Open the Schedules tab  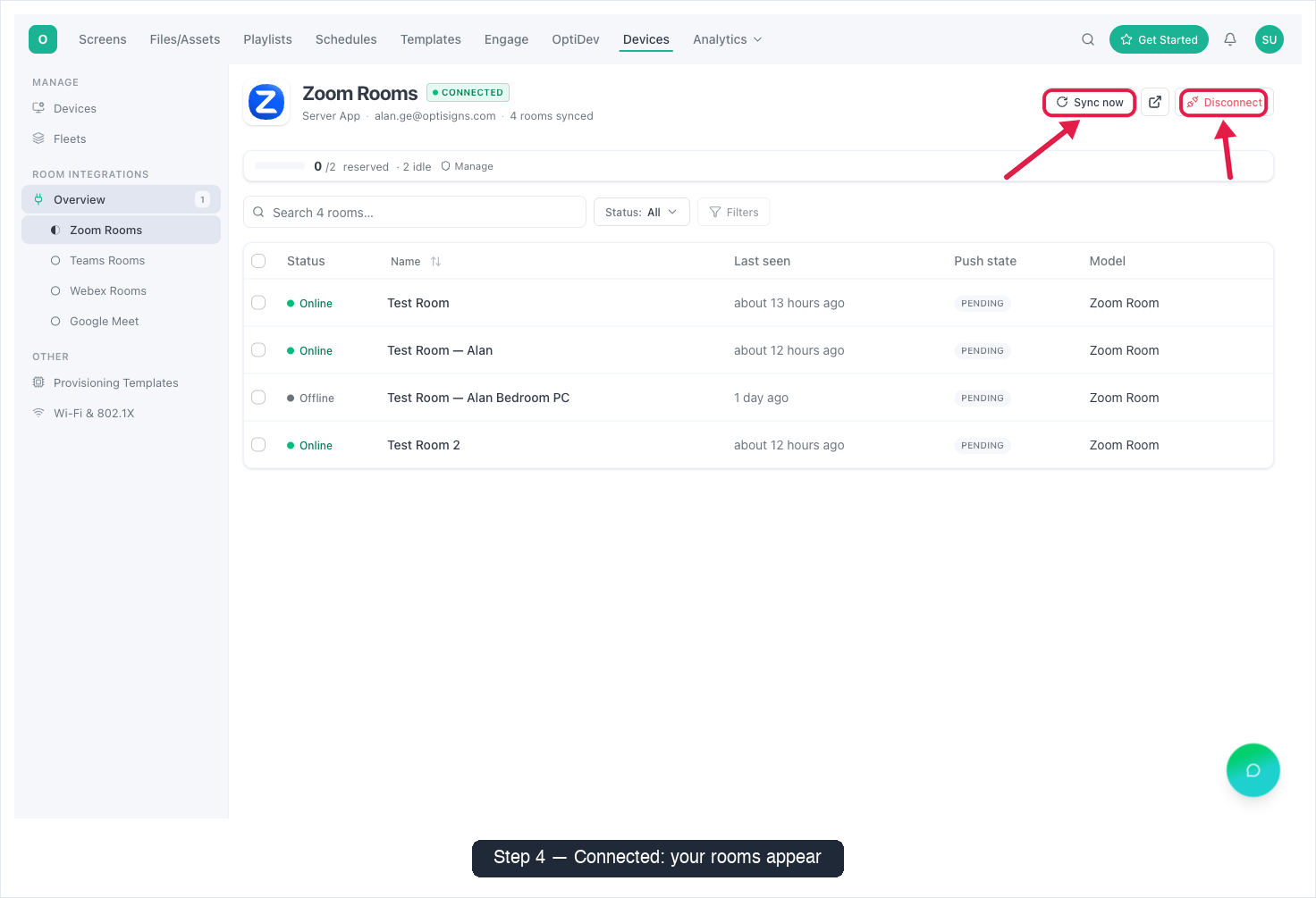pyautogui.click(x=346, y=39)
